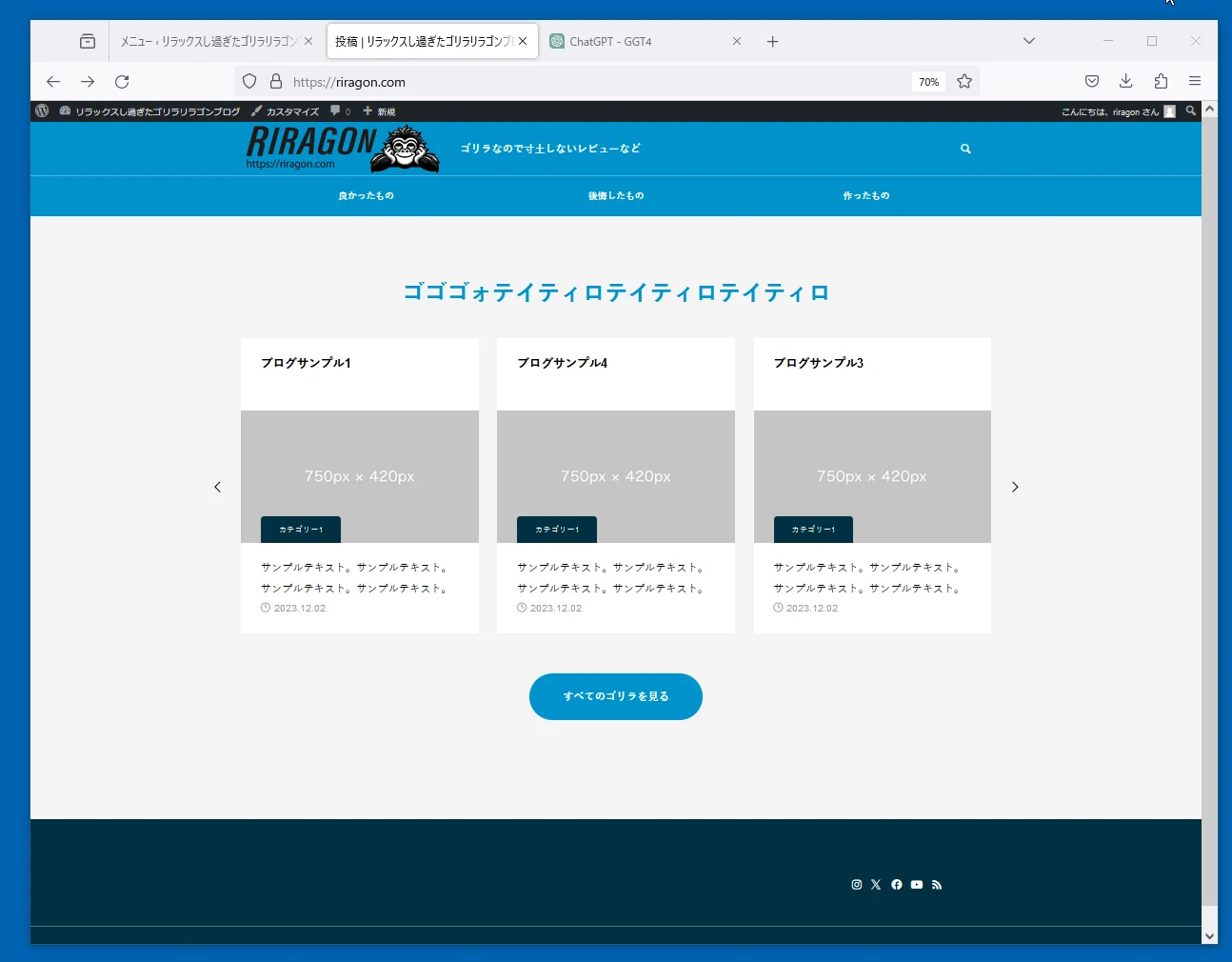1232x962 pixels.
Task: Show next carousel slide with right arrow
Action: [x=1015, y=487]
